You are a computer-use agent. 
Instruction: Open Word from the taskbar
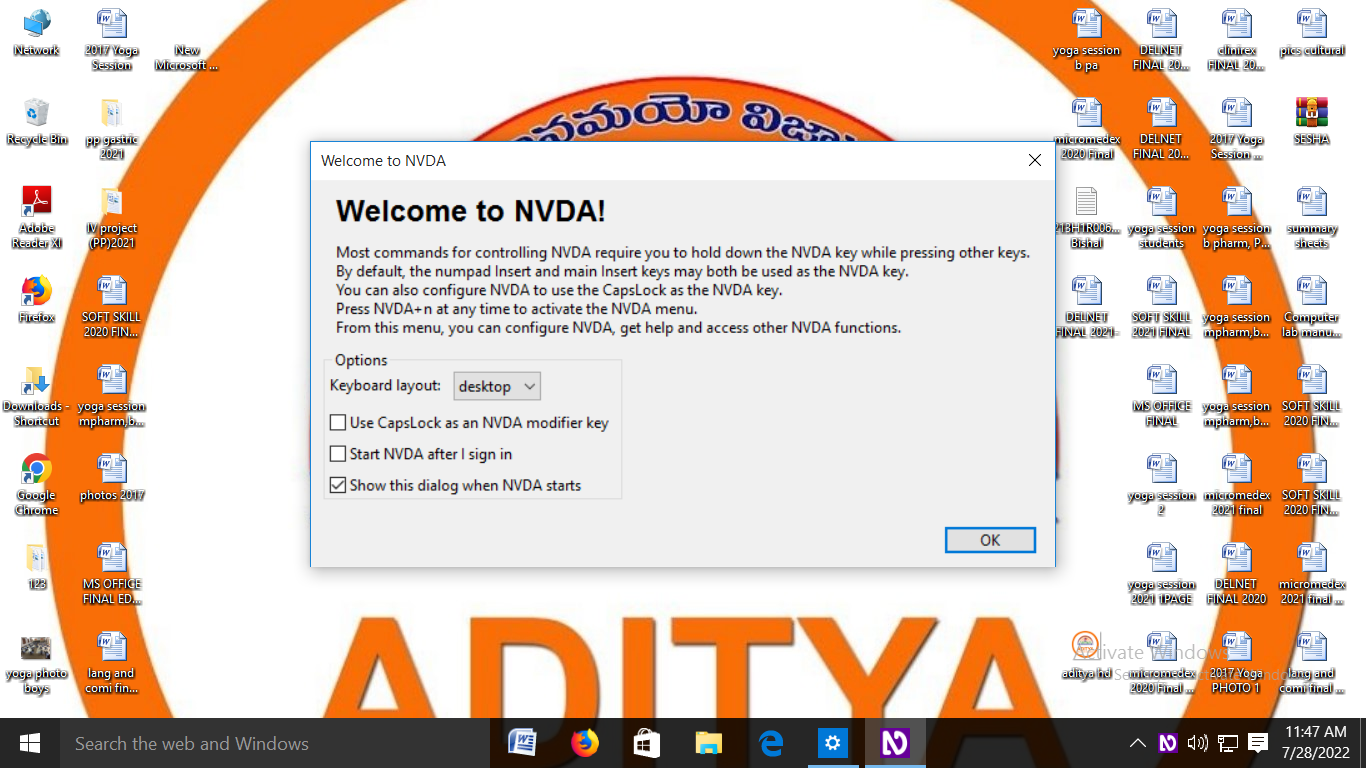pyautogui.click(x=522, y=743)
